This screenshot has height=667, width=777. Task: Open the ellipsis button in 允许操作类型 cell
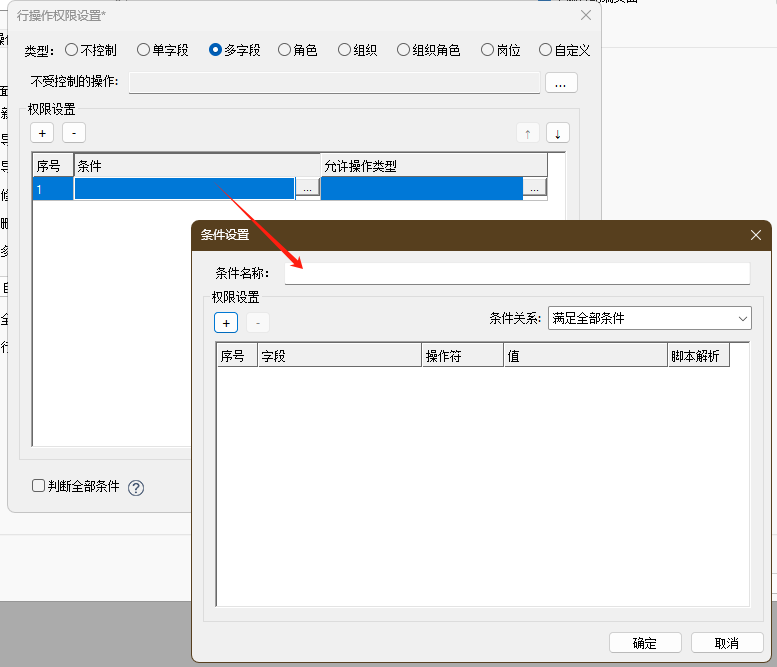pyautogui.click(x=534, y=187)
